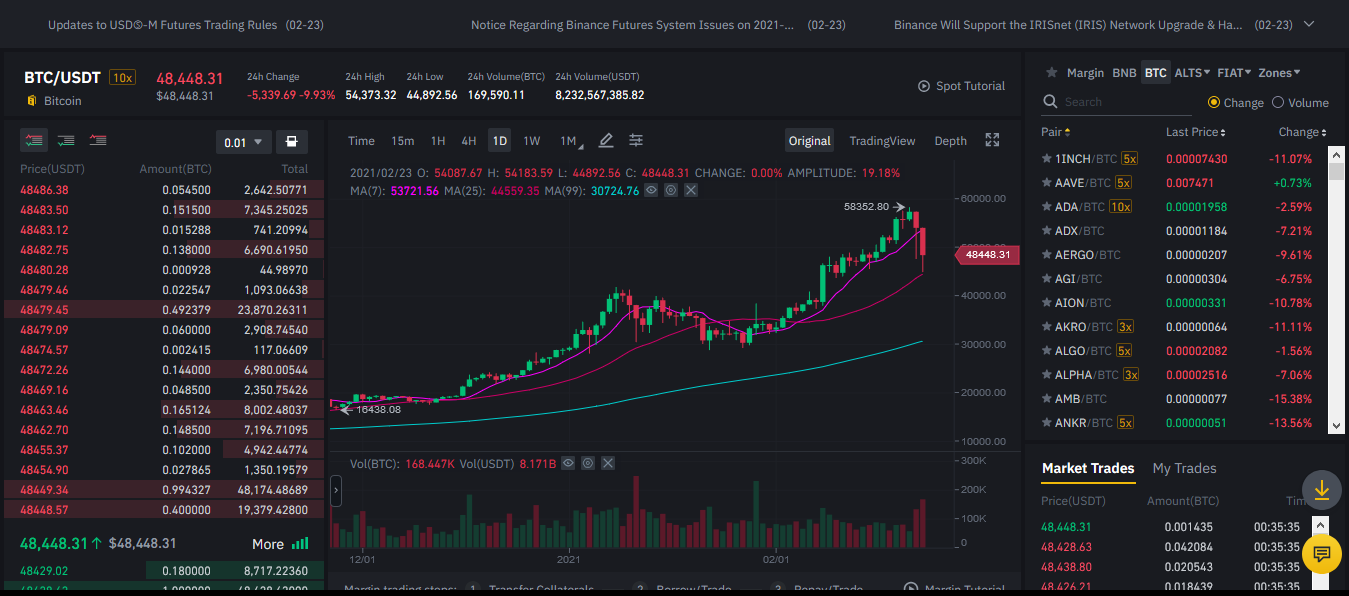This screenshot has width=1349, height=596.
Task: Open Spot Tutorial link
Action: coord(970,86)
